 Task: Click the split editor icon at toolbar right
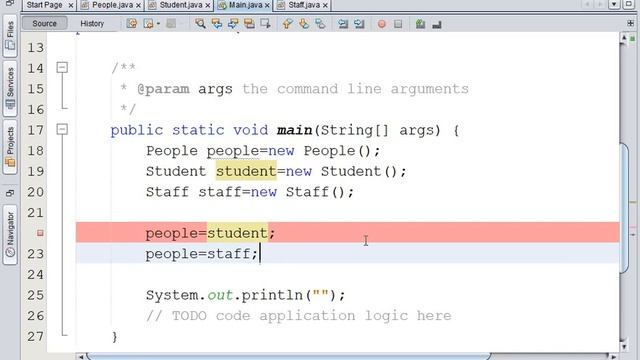[631, 23]
